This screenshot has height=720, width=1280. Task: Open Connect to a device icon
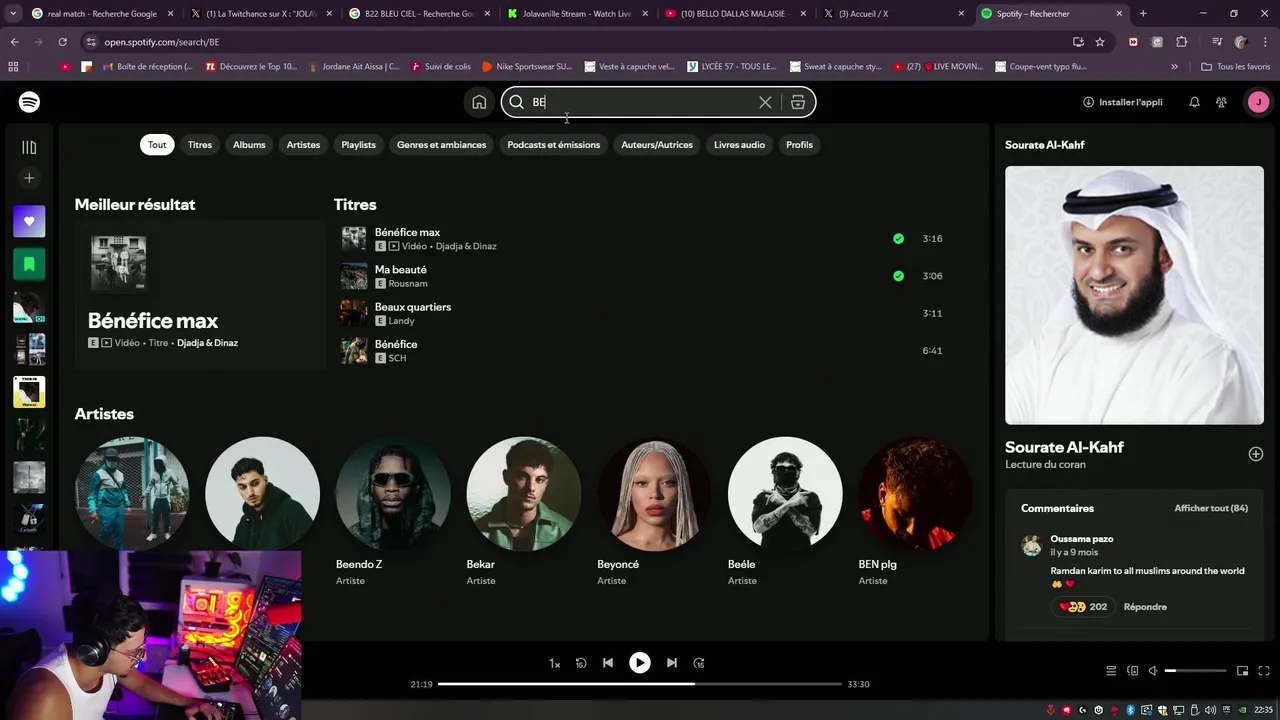[1132, 671]
